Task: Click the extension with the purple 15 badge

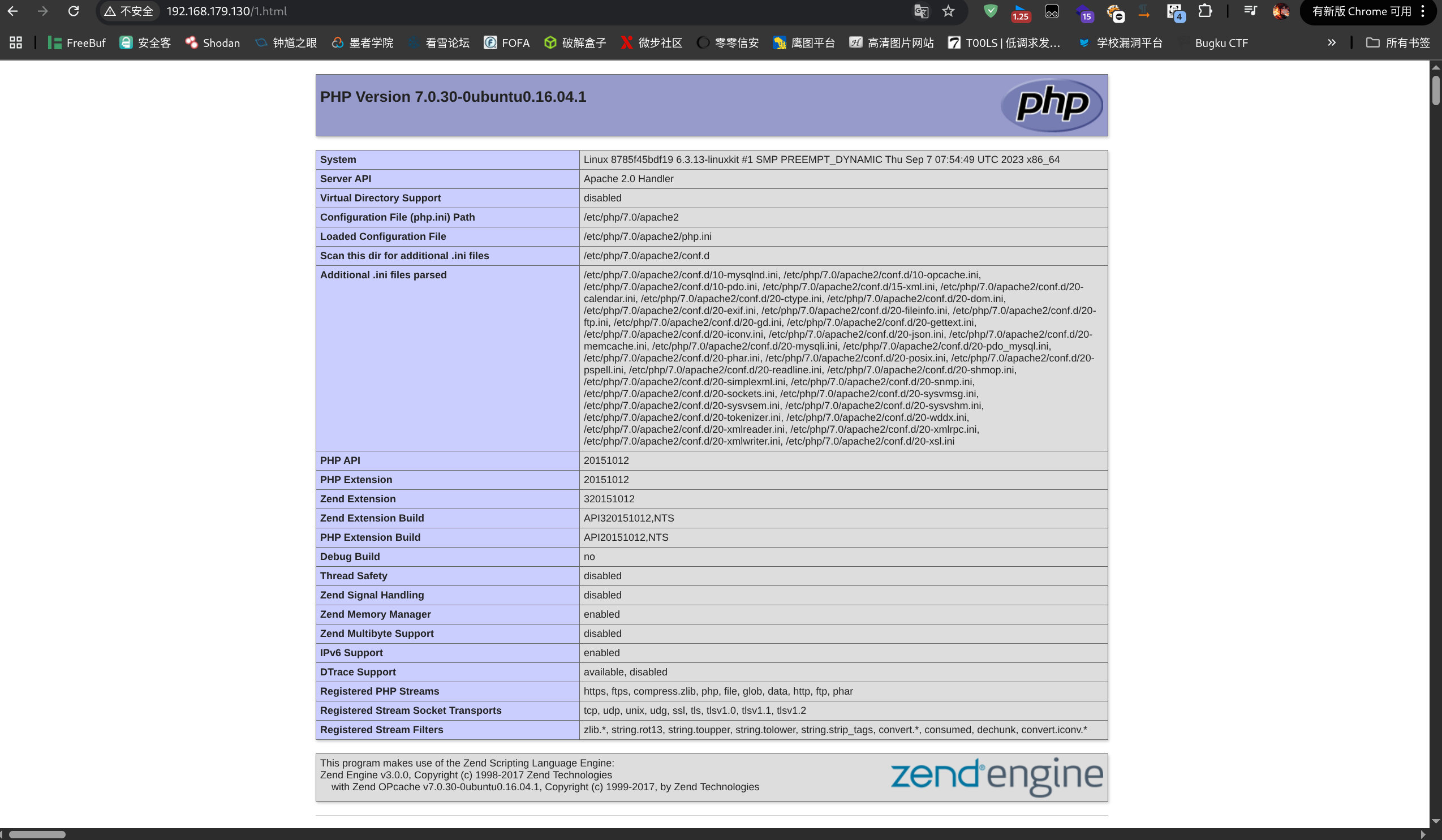Action: click(x=1084, y=12)
